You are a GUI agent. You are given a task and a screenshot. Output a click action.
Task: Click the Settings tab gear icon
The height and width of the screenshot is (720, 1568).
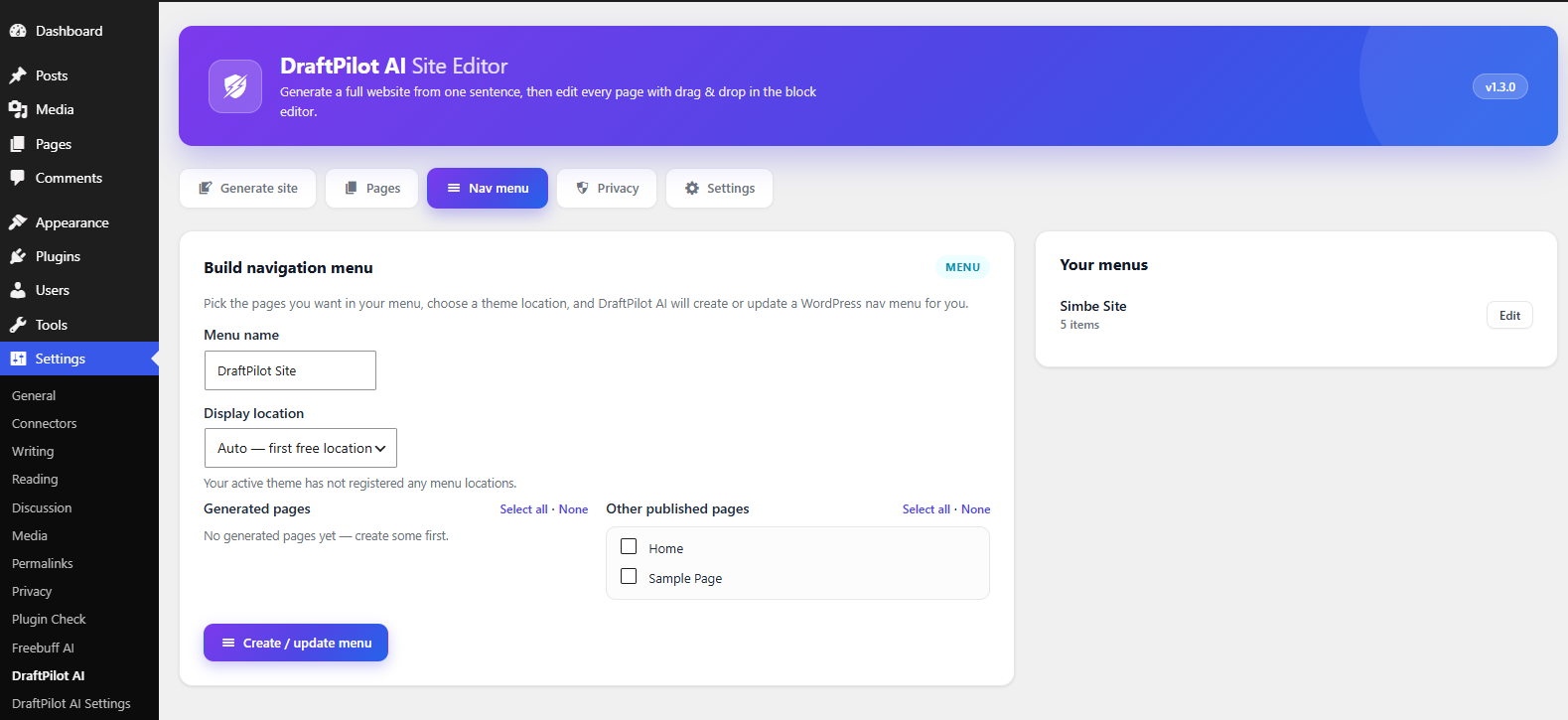pyautogui.click(x=692, y=188)
